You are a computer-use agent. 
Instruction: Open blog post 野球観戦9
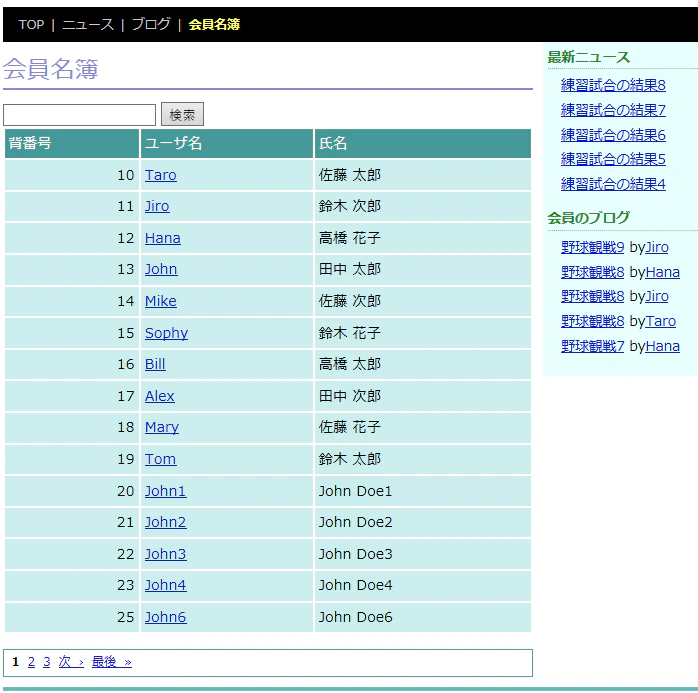point(592,247)
